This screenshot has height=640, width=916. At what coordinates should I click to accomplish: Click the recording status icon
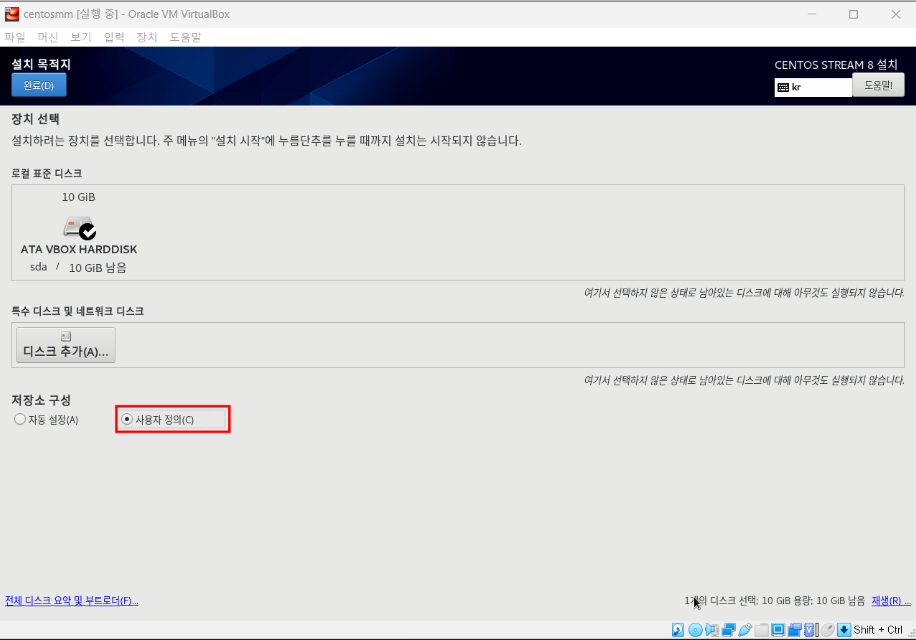[x=794, y=629]
